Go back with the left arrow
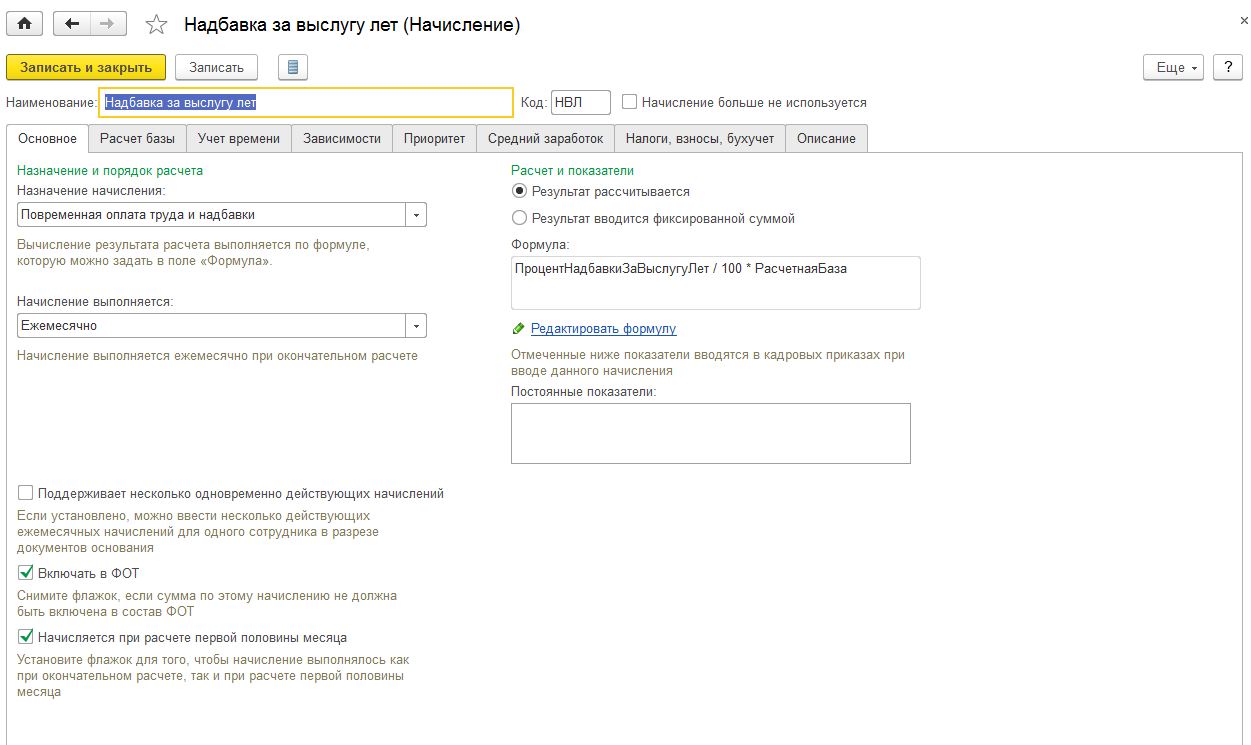Screen dimensions: 1251x745 tap(71, 24)
